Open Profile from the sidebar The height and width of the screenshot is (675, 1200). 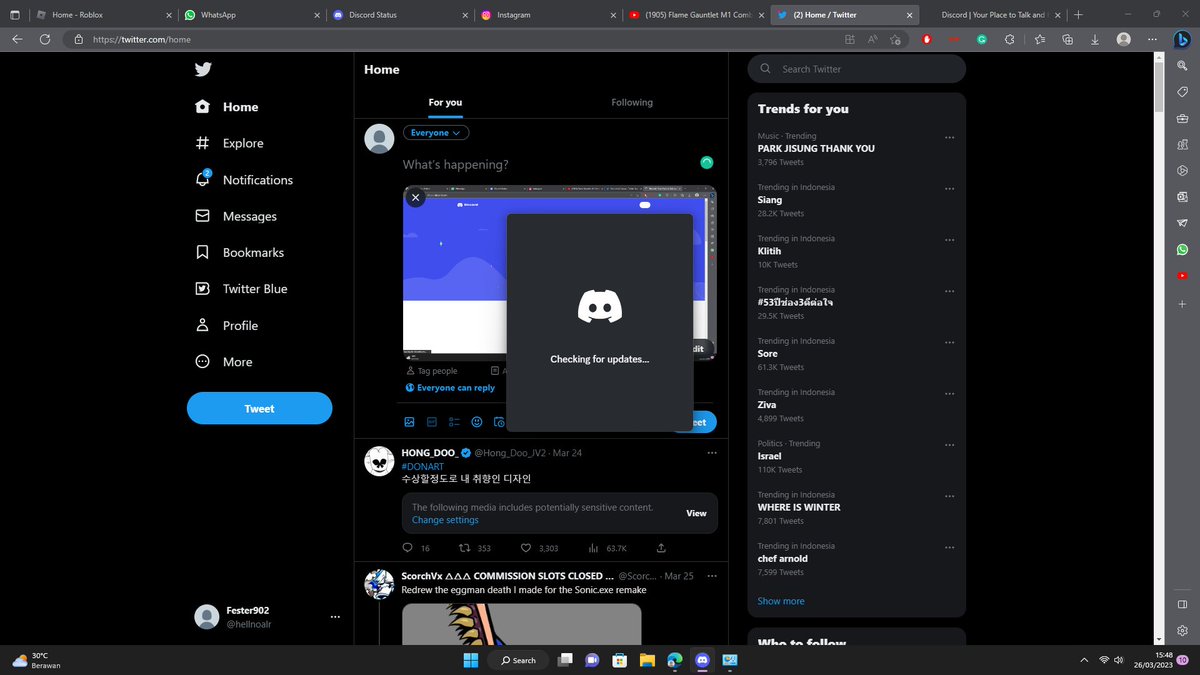click(226, 326)
